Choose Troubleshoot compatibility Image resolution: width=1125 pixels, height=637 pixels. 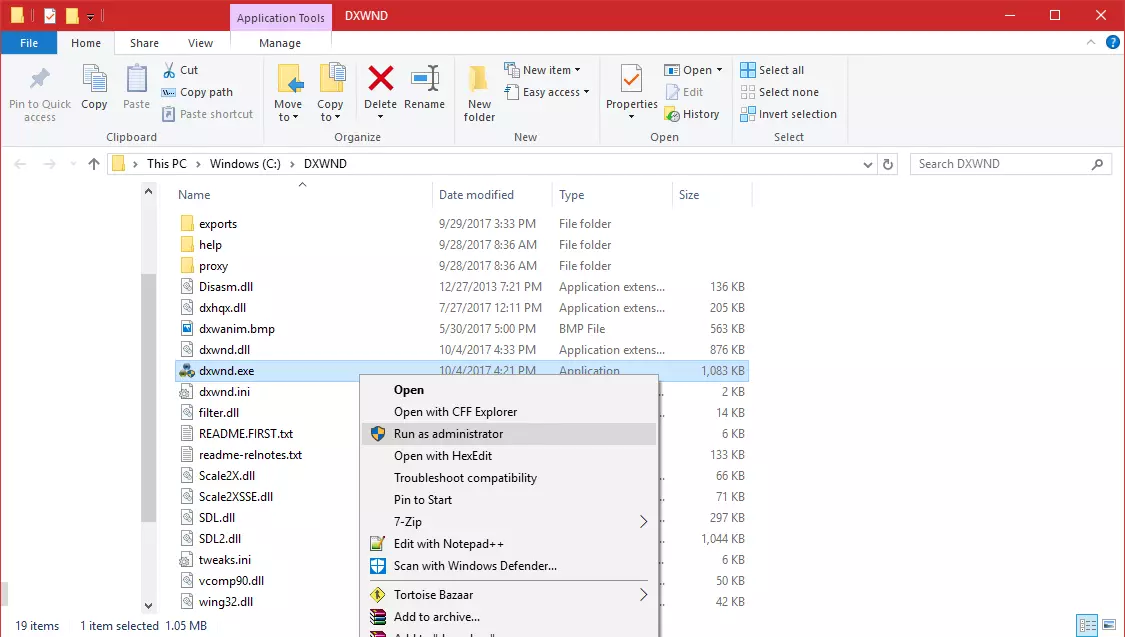[509, 478]
